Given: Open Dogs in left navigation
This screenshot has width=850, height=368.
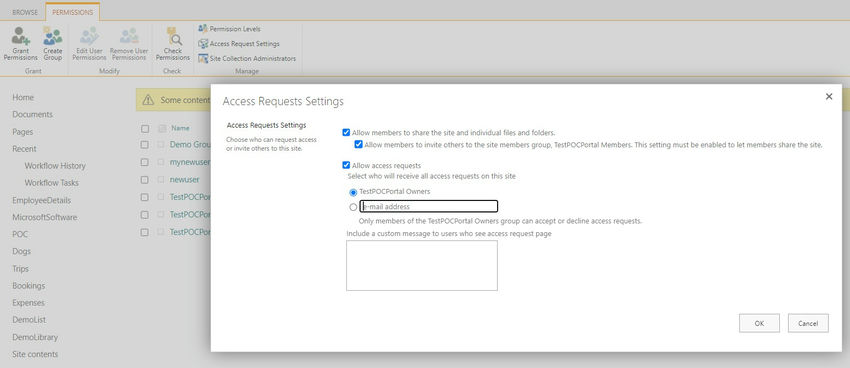Looking at the screenshot, I should tap(22, 251).
